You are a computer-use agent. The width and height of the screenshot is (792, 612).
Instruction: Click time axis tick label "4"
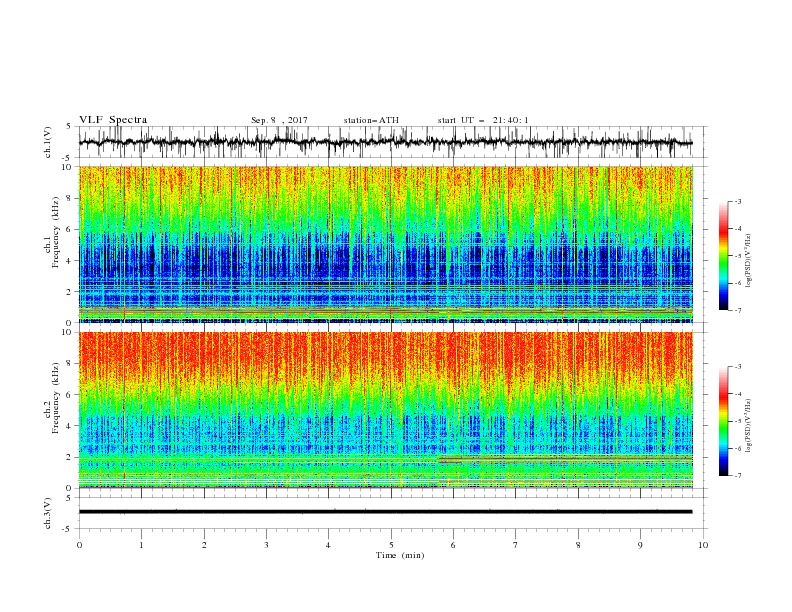pos(329,545)
